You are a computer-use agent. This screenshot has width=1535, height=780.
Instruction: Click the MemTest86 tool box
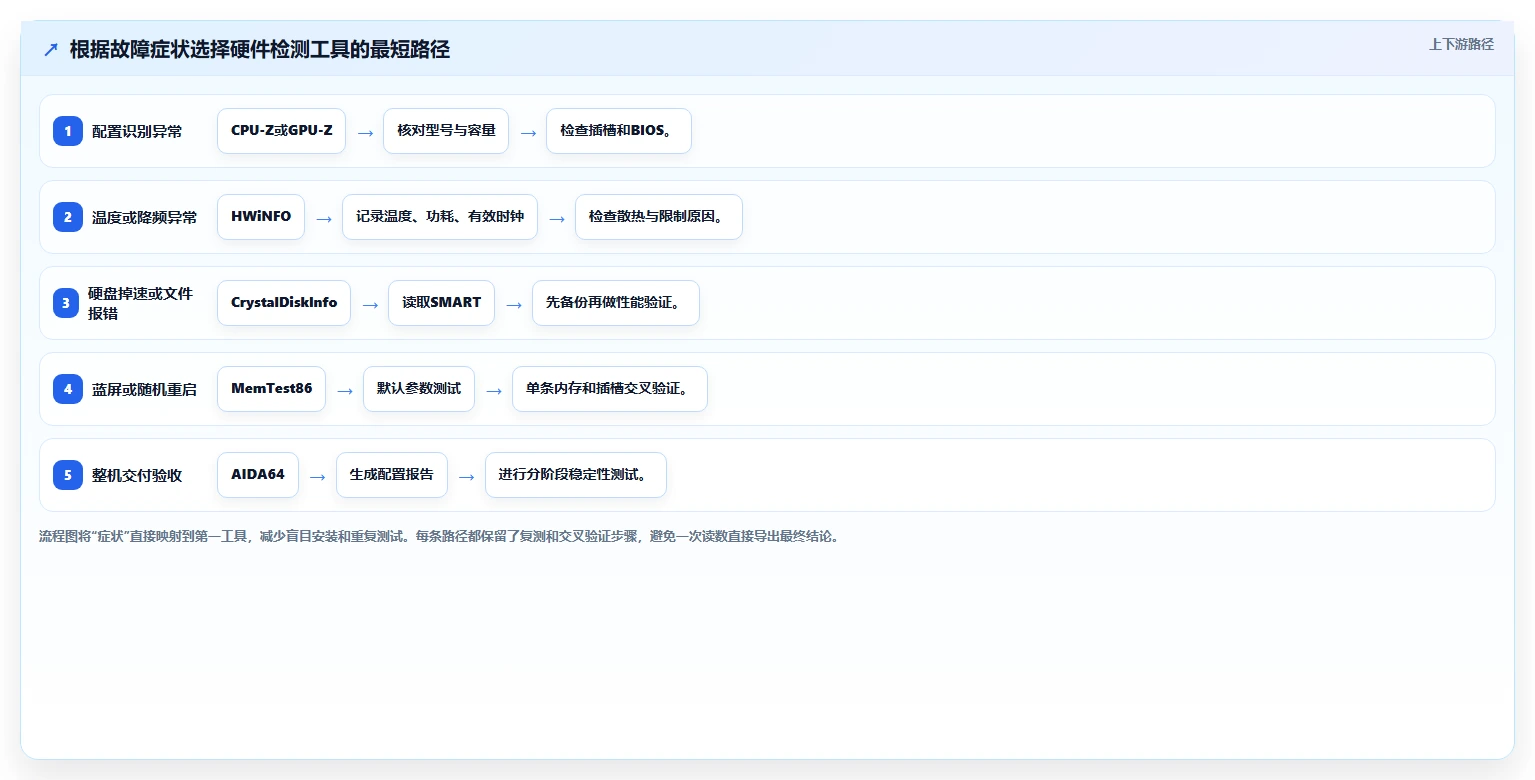271,389
